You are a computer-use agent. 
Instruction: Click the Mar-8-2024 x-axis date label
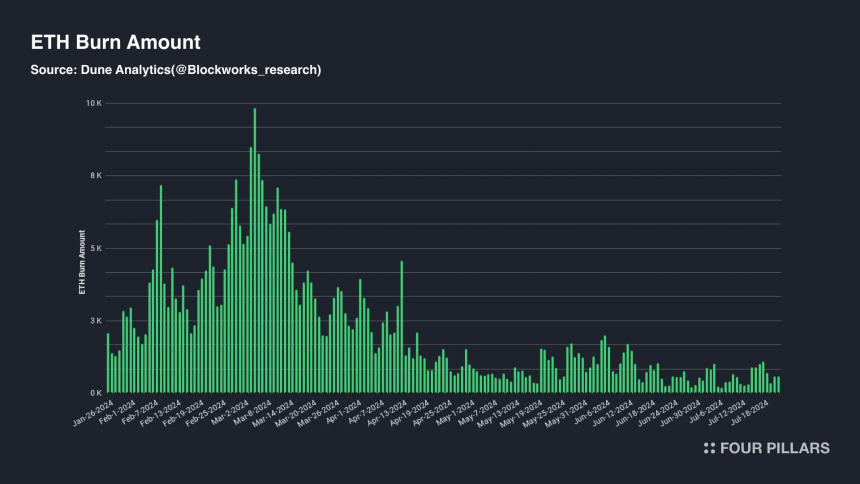coord(252,413)
